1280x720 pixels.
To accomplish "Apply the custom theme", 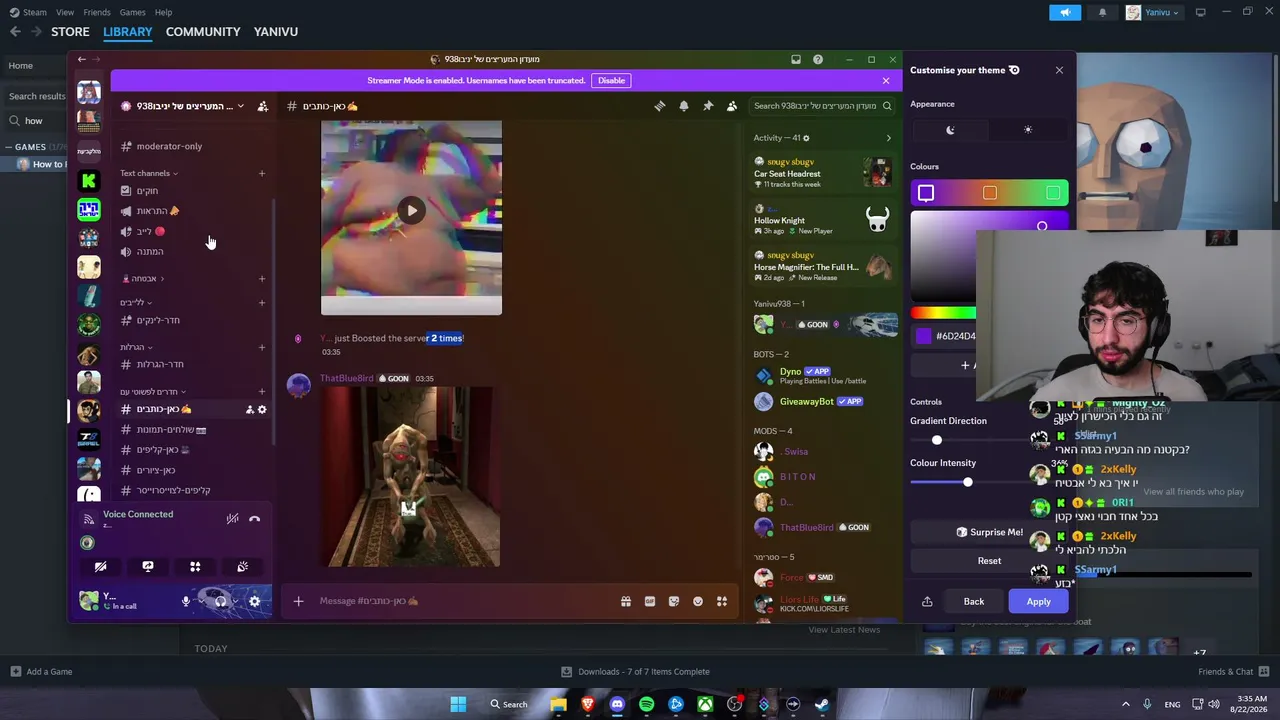I will tap(1038, 601).
